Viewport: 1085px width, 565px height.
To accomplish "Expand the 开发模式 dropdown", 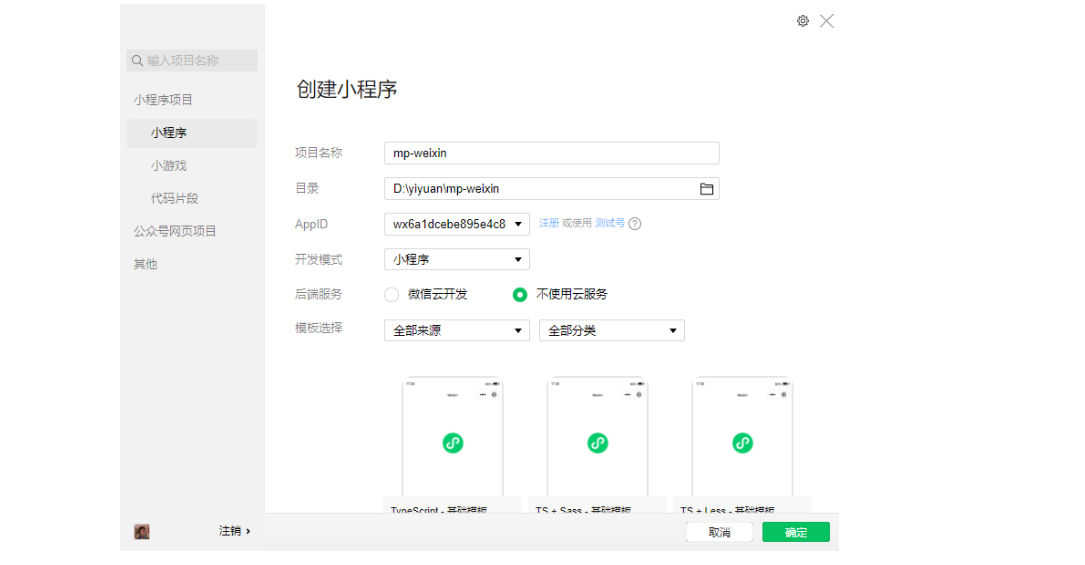I will click(457, 259).
